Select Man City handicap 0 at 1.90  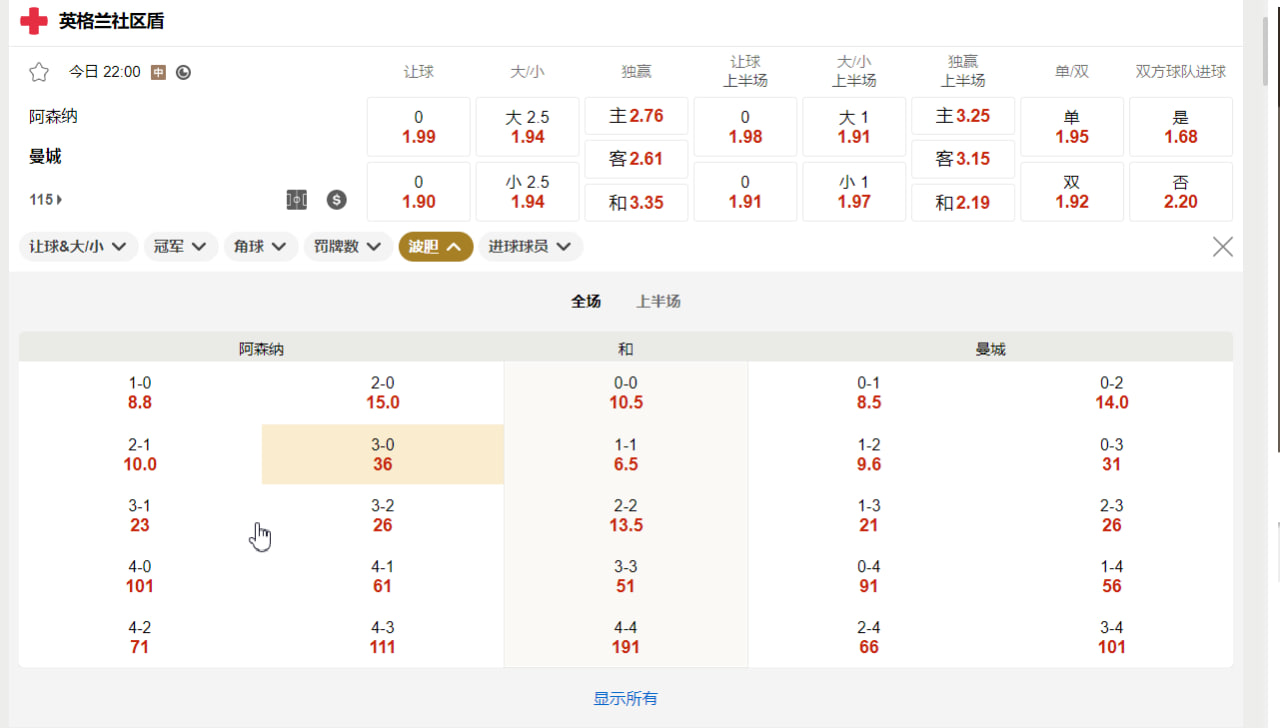[x=419, y=192]
